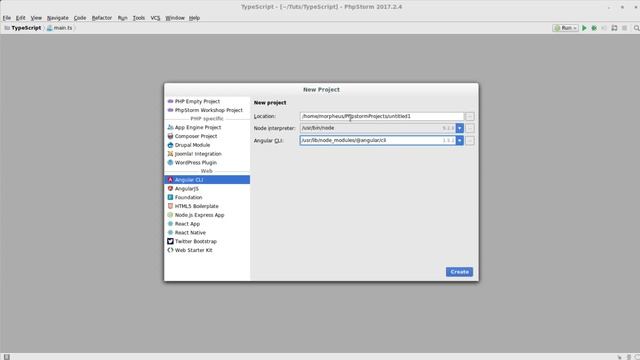
Task: Select AngularJS project type
Action: tap(207, 189)
